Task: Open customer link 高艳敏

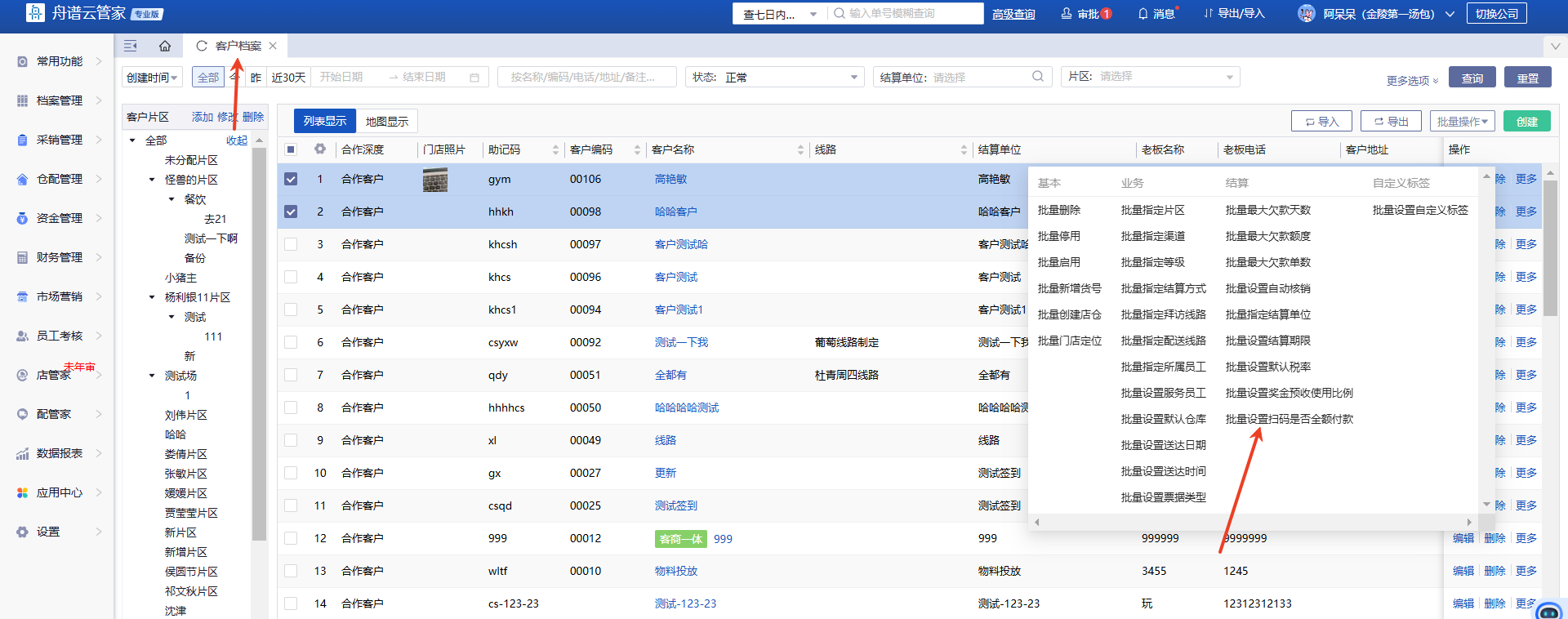Action: [x=670, y=179]
